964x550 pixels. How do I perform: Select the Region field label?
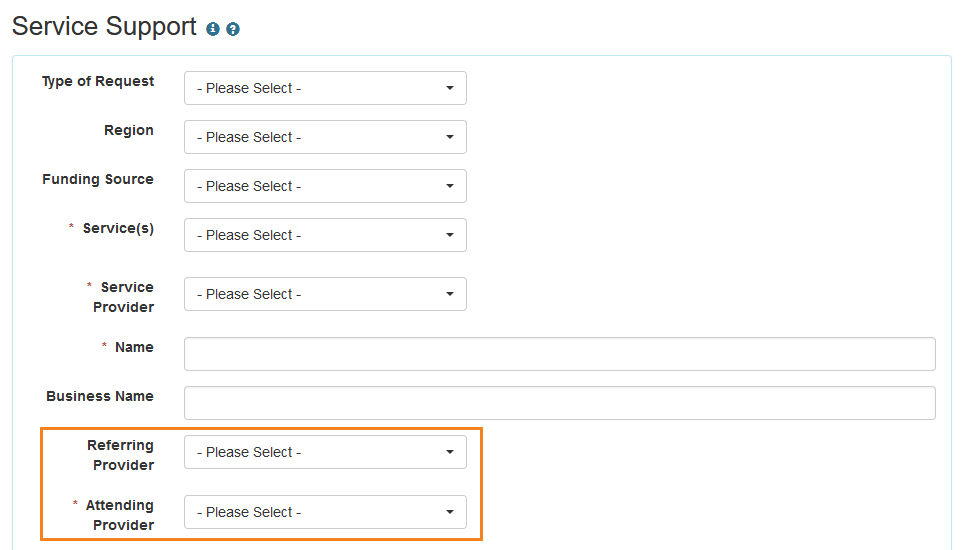pos(129,131)
